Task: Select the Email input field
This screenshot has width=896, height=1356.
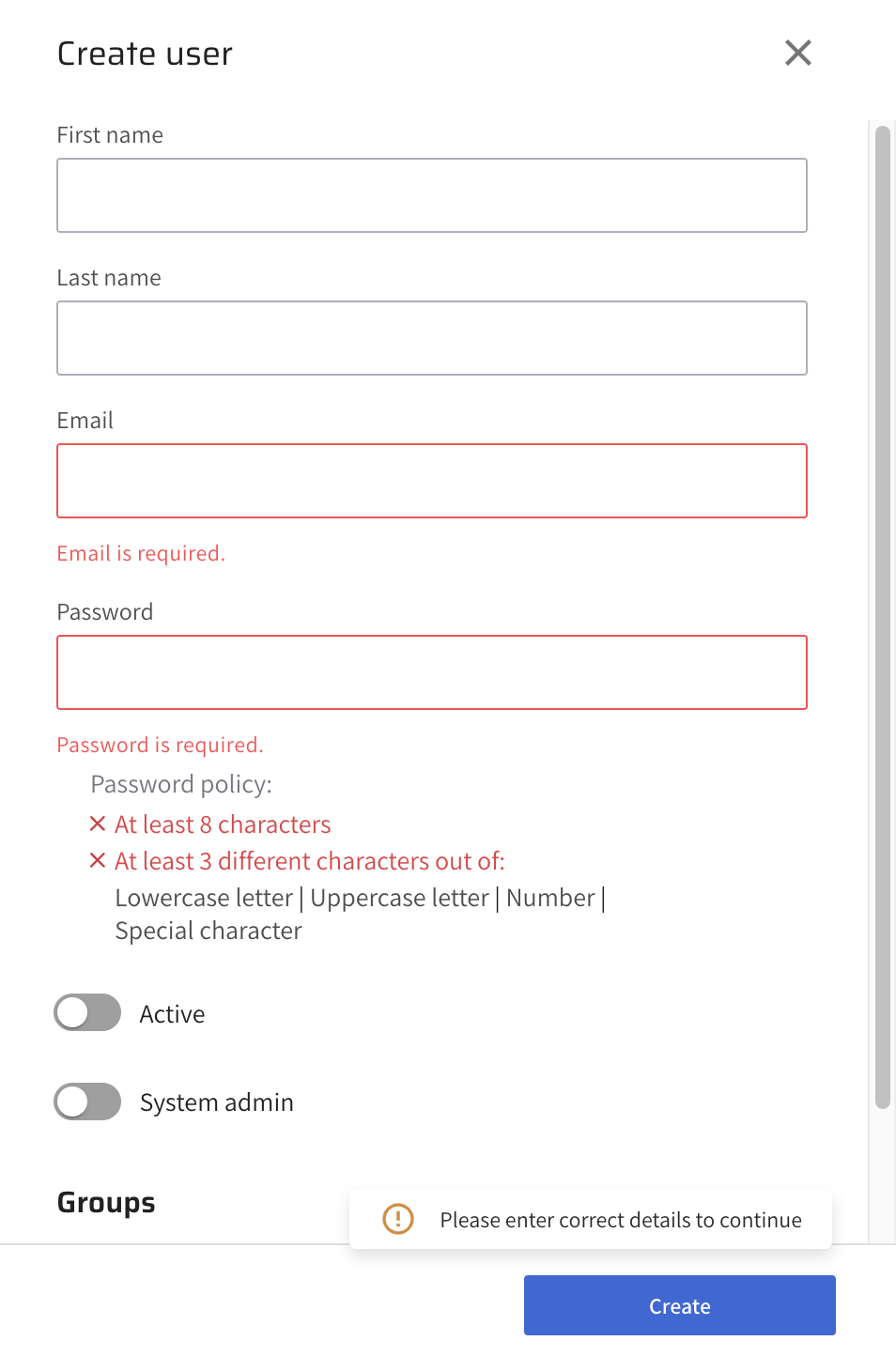Action: point(432,481)
